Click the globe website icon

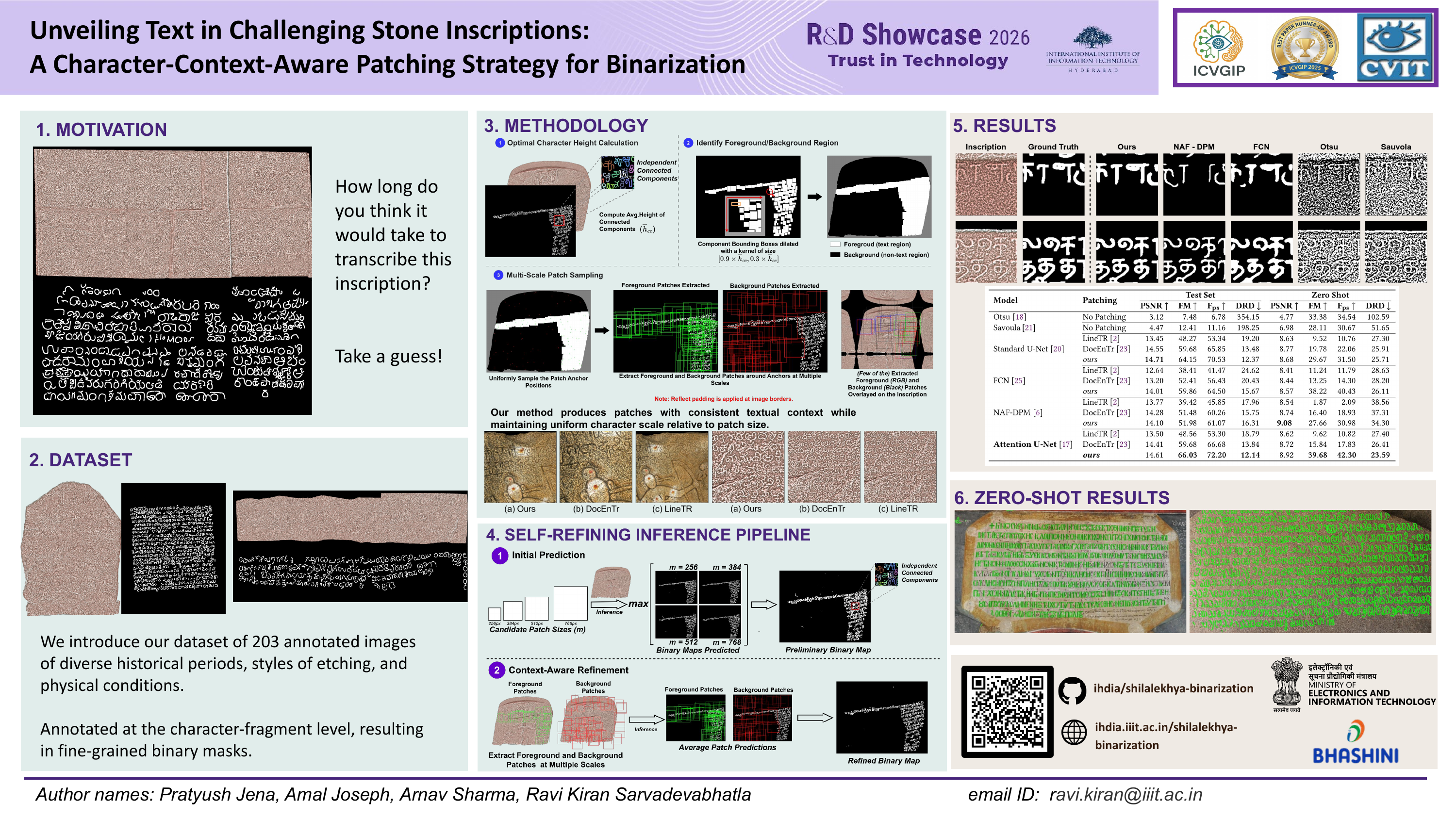point(1074,733)
